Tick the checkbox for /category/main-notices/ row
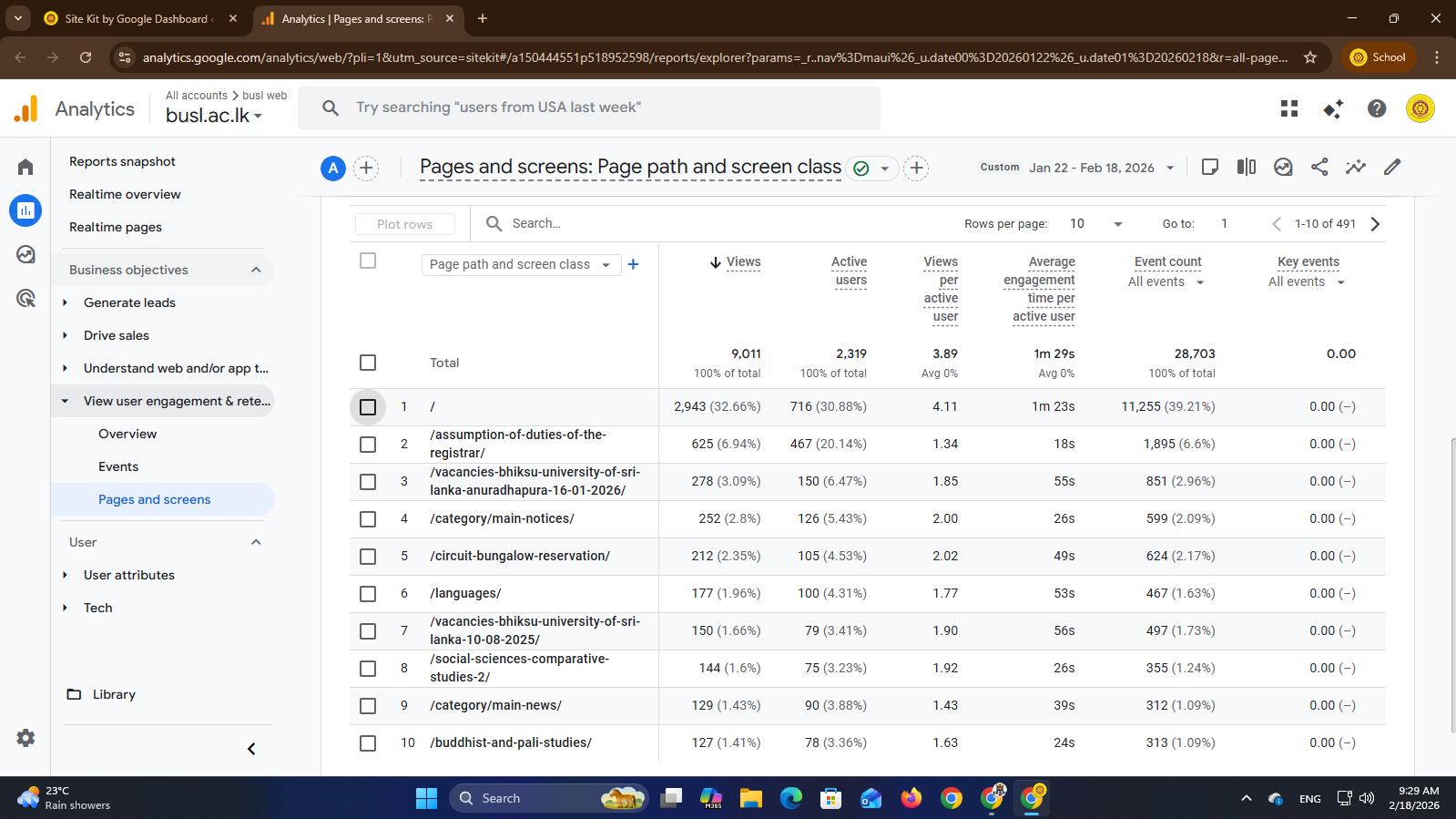Viewport: 1456px width, 819px height. tap(368, 519)
